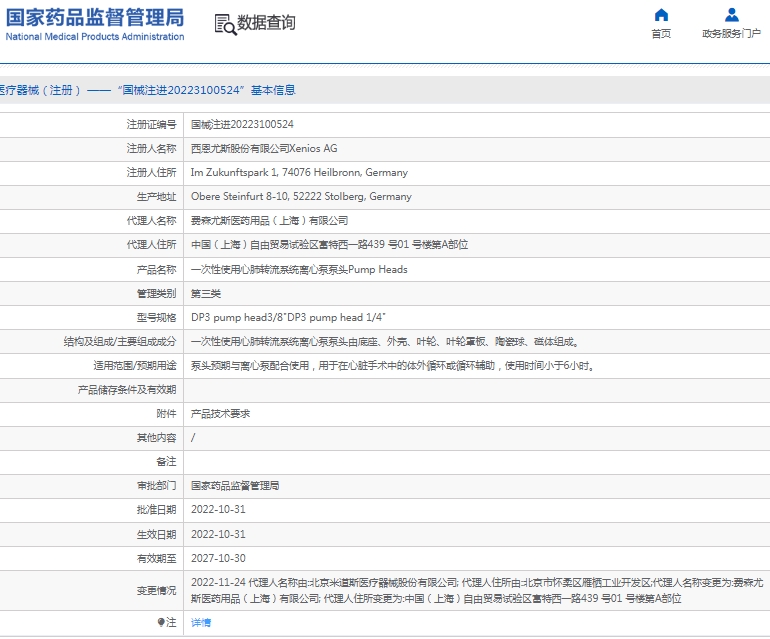
Task: Open the 详情 link
Action: (201, 622)
